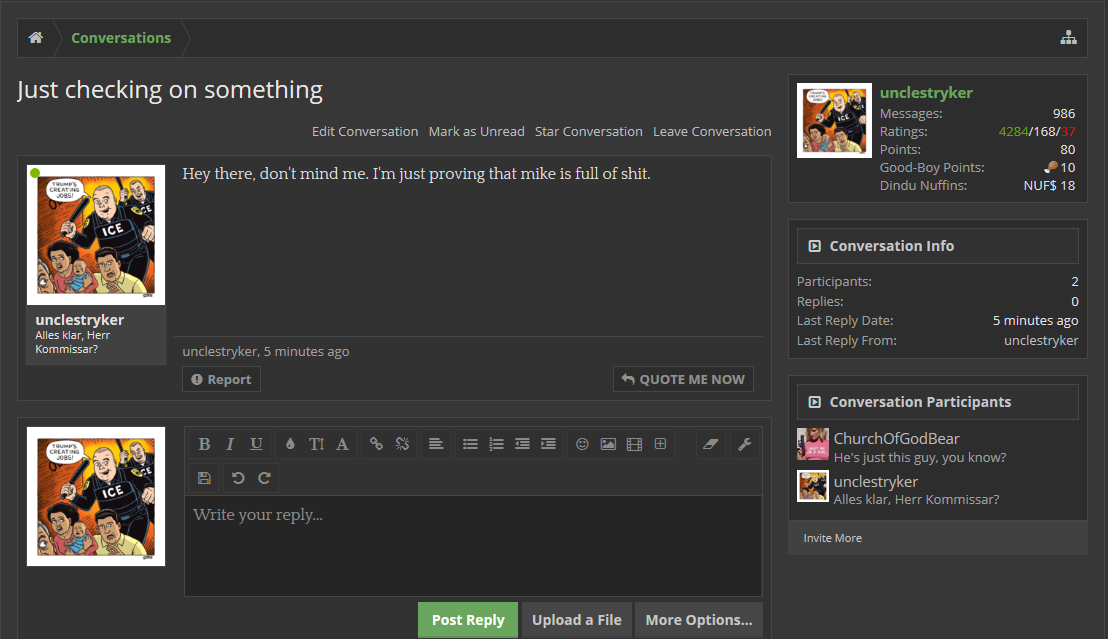The height and width of the screenshot is (639, 1108).
Task: Submit with the Post Reply button
Action: 468,620
